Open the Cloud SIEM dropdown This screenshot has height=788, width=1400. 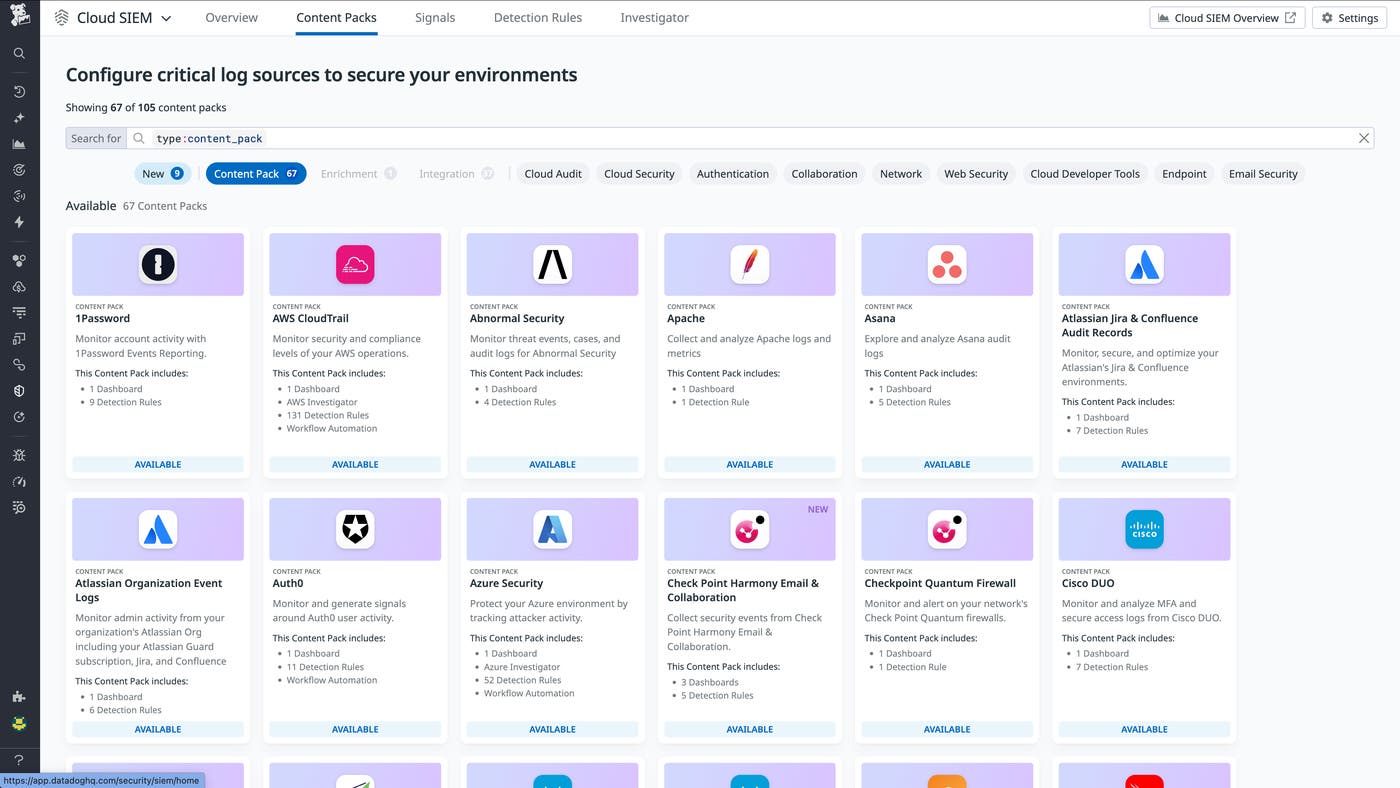click(166, 17)
